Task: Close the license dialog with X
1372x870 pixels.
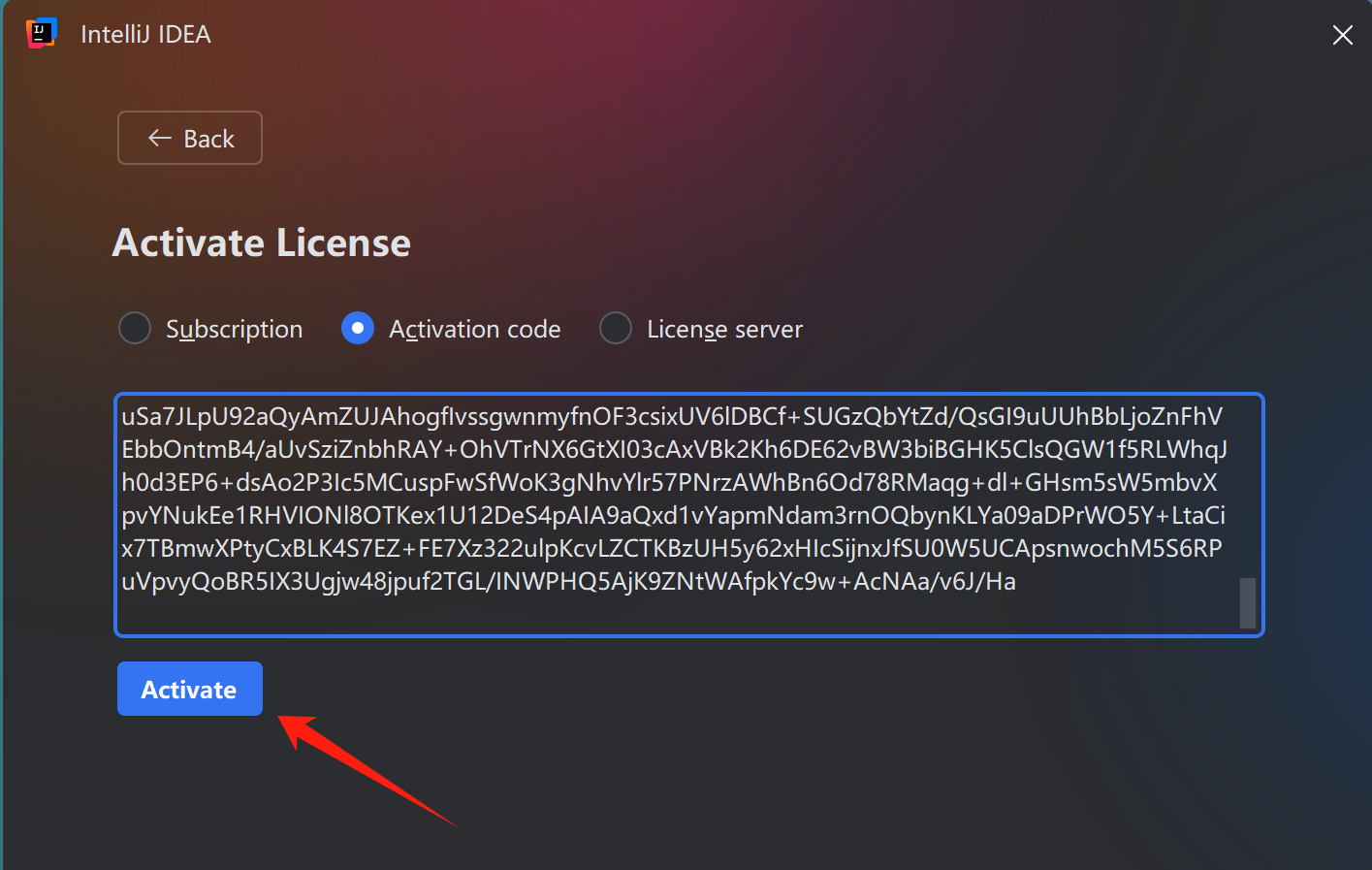Action: (1343, 36)
